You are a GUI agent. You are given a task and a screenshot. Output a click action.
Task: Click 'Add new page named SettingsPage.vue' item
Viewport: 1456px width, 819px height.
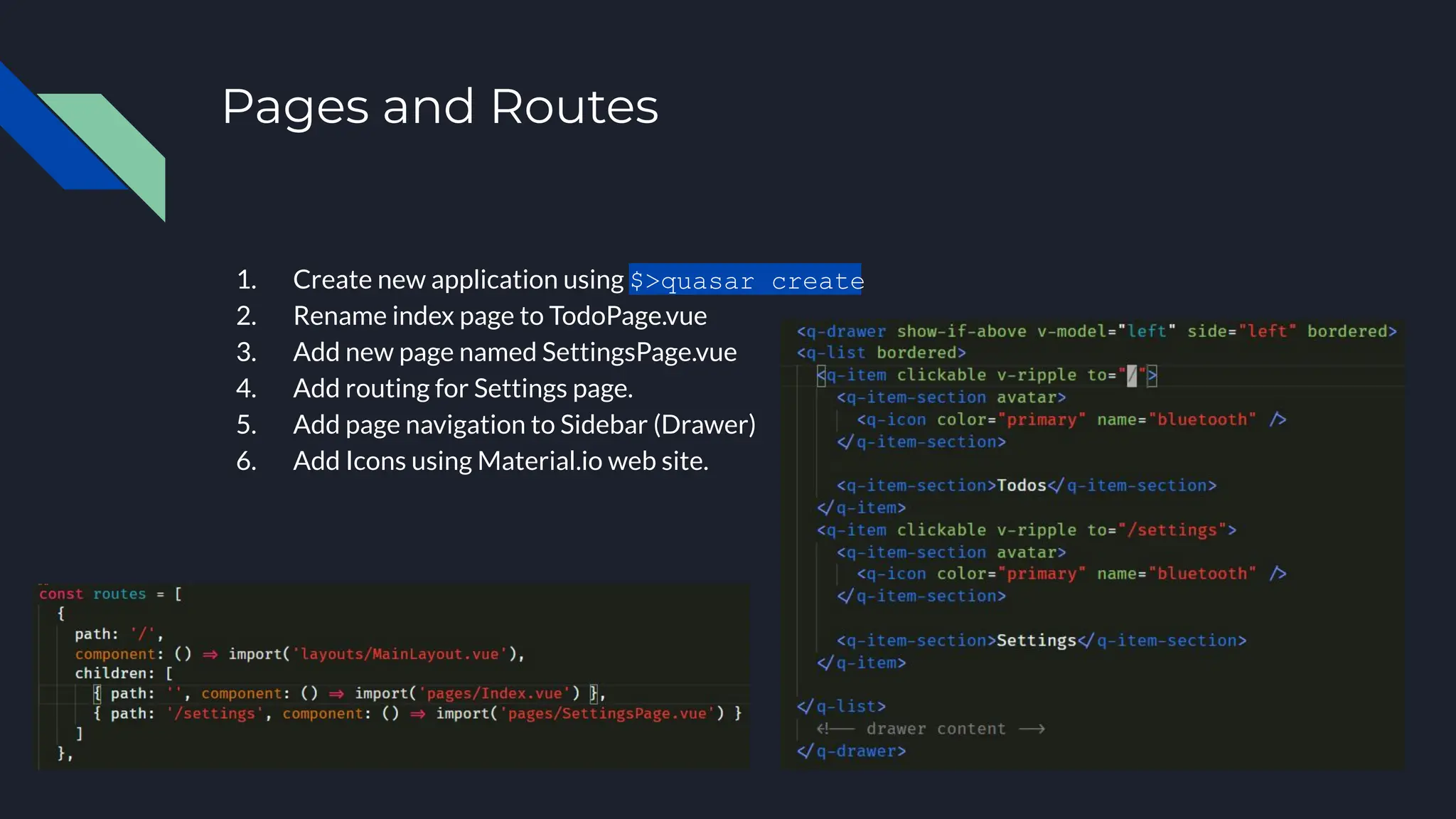[515, 352]
